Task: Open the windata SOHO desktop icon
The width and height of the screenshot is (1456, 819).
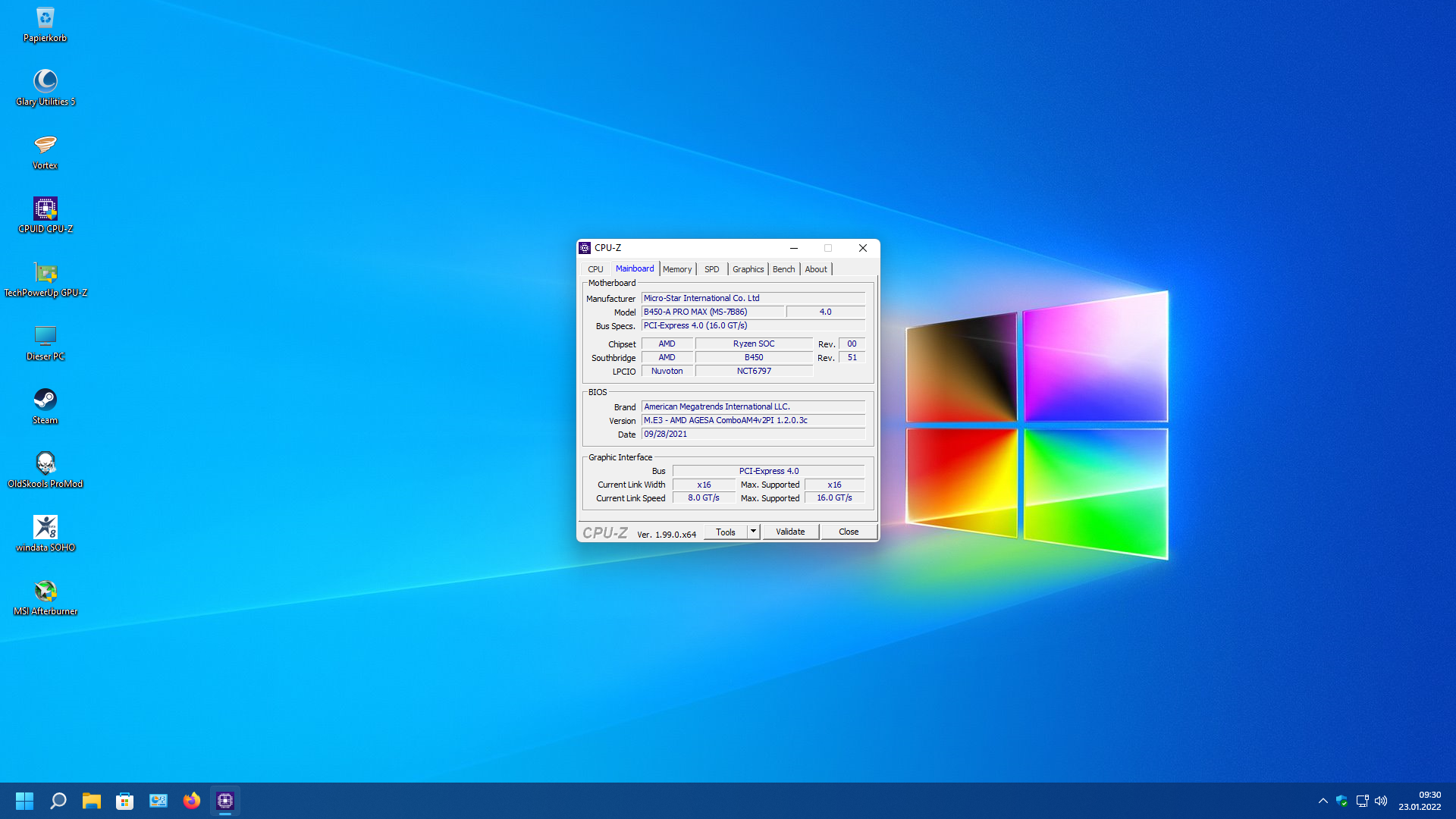Action: pyautogui.click(x=45, y=528)
